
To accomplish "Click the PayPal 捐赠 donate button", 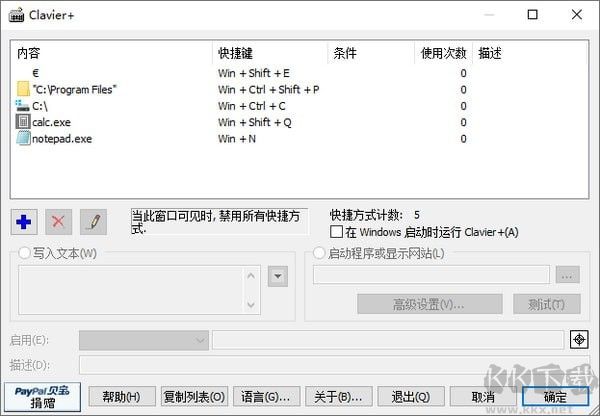I will [42, 397].
